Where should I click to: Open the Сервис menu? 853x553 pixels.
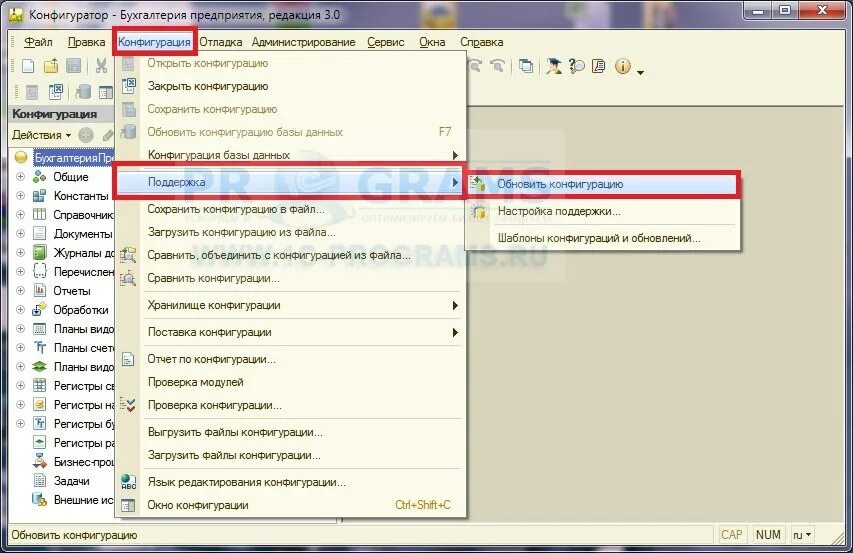(386, 42)
